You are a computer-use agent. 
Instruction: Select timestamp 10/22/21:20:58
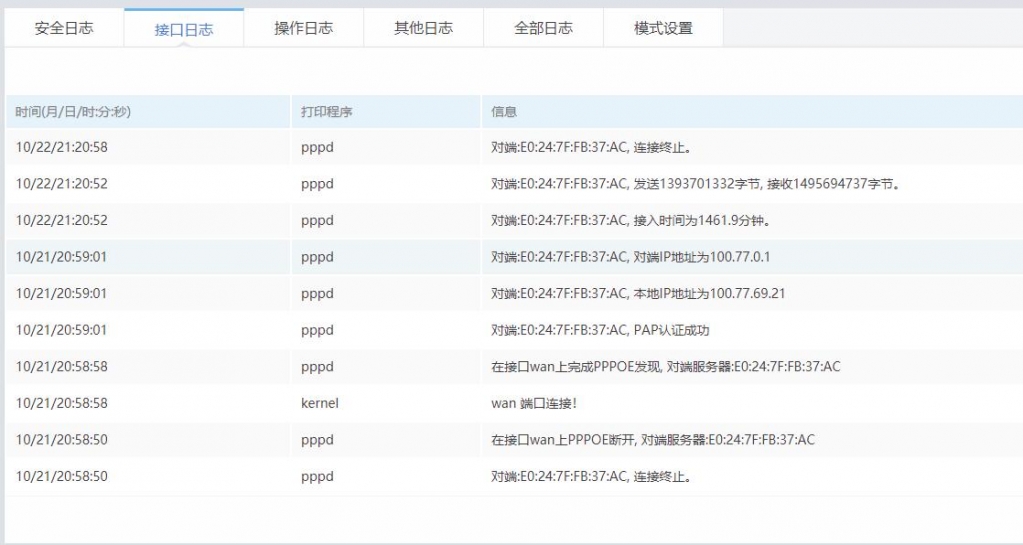tap(61, 147)
